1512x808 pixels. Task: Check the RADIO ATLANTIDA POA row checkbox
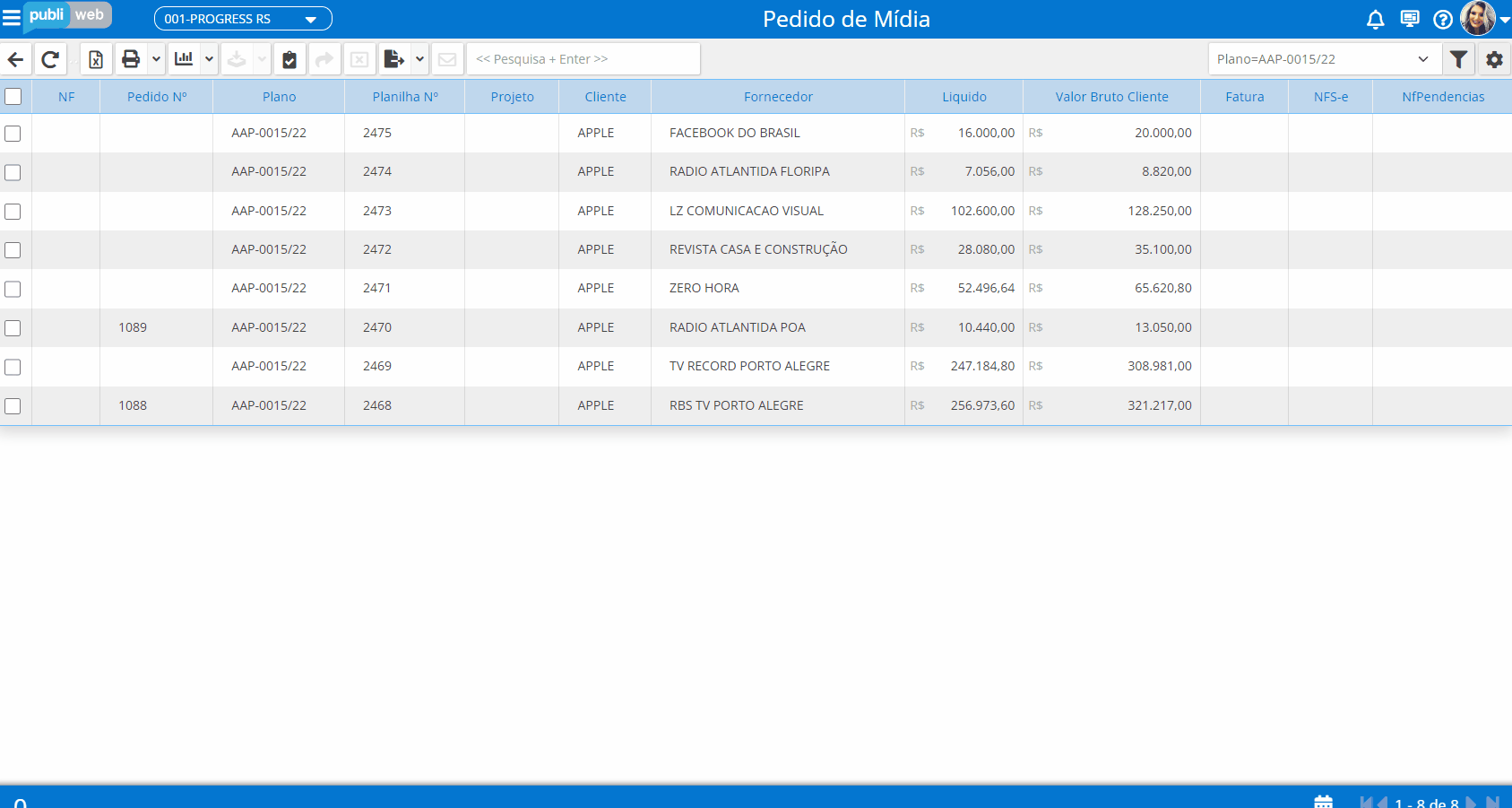13,328
